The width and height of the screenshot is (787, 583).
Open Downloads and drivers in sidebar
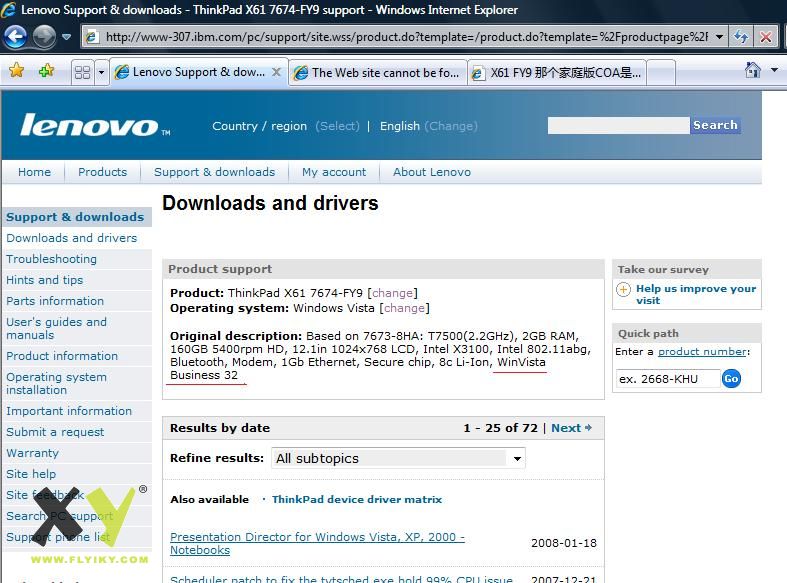click(x=71, y=238)
